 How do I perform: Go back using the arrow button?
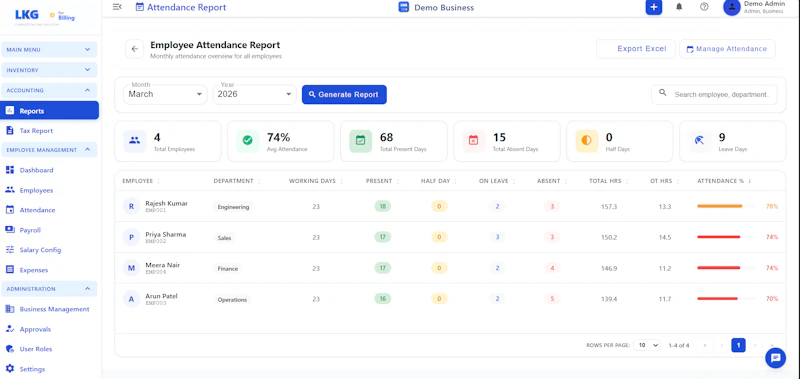[135, 49]
